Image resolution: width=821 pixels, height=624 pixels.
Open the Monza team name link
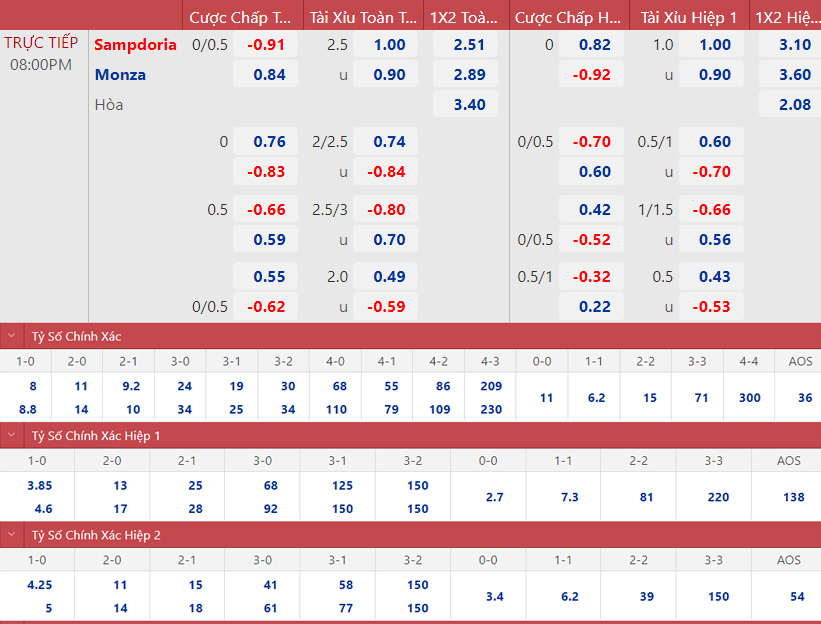(120, 74)
